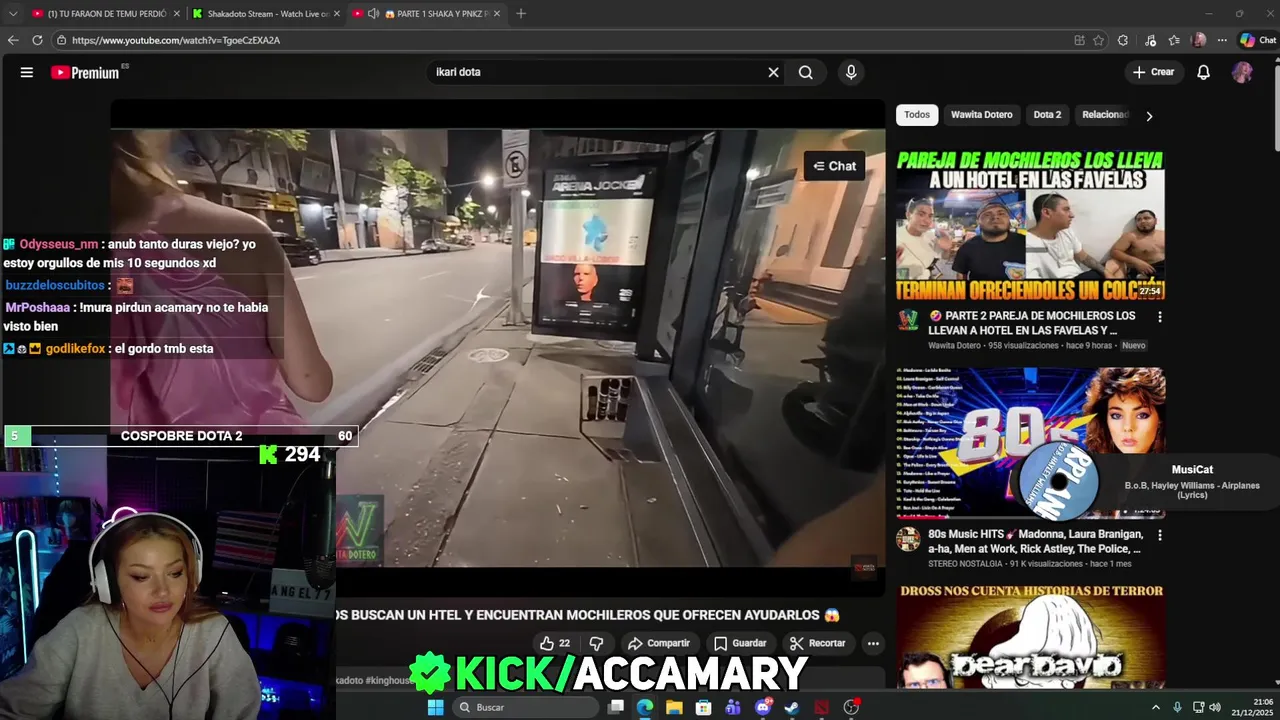Close the 'TU FARAON DE TEMU' tab

coord(176,14)
